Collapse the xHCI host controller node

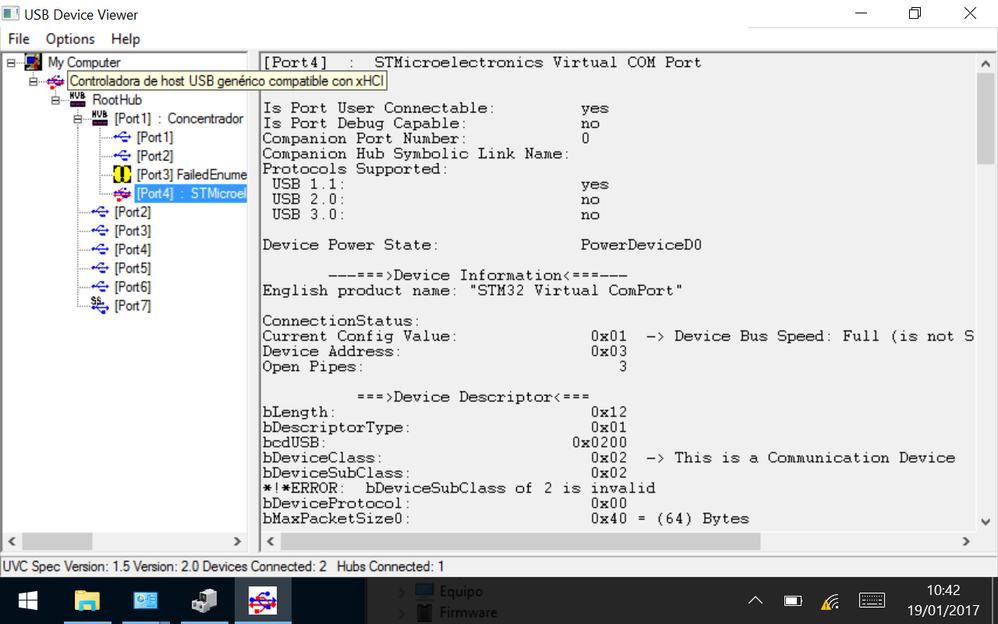click(x=33, y=81)
